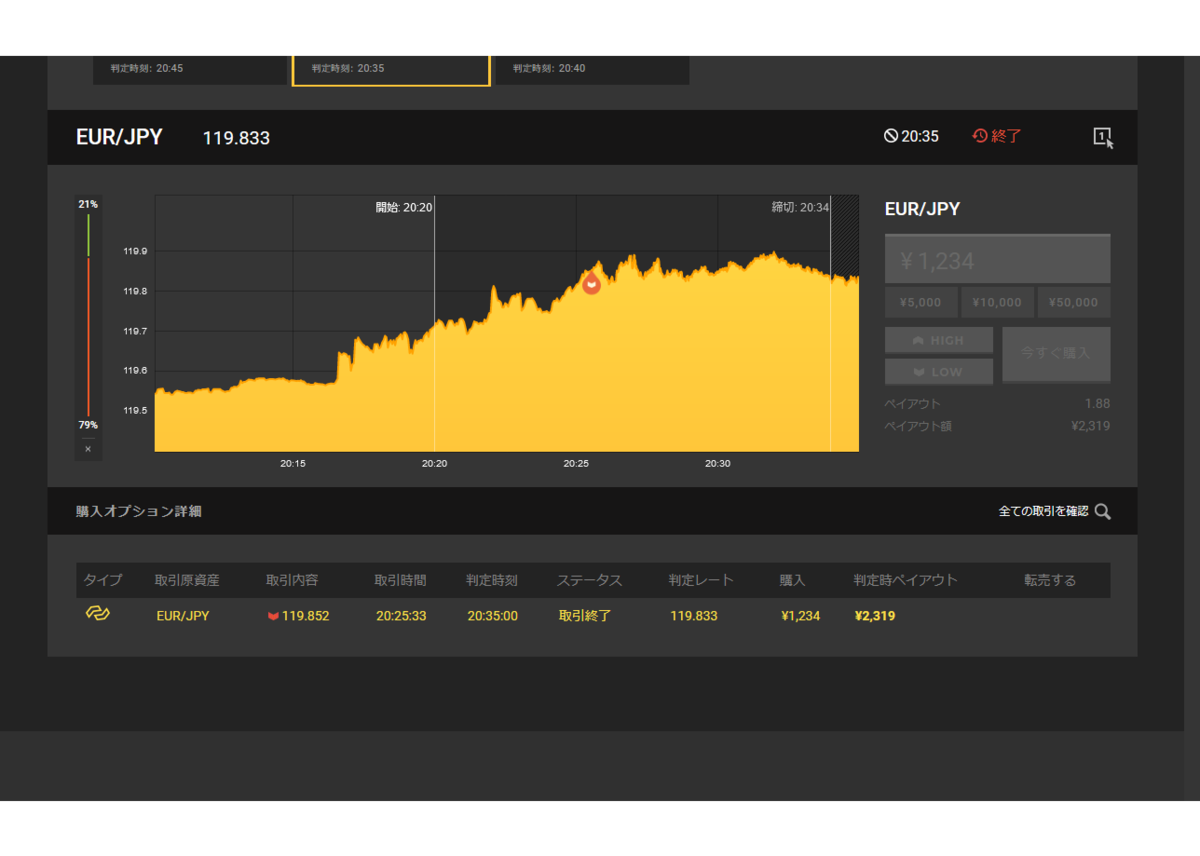Click the ステータス column header
The image size is (1200, 856).
click(589, 580)
